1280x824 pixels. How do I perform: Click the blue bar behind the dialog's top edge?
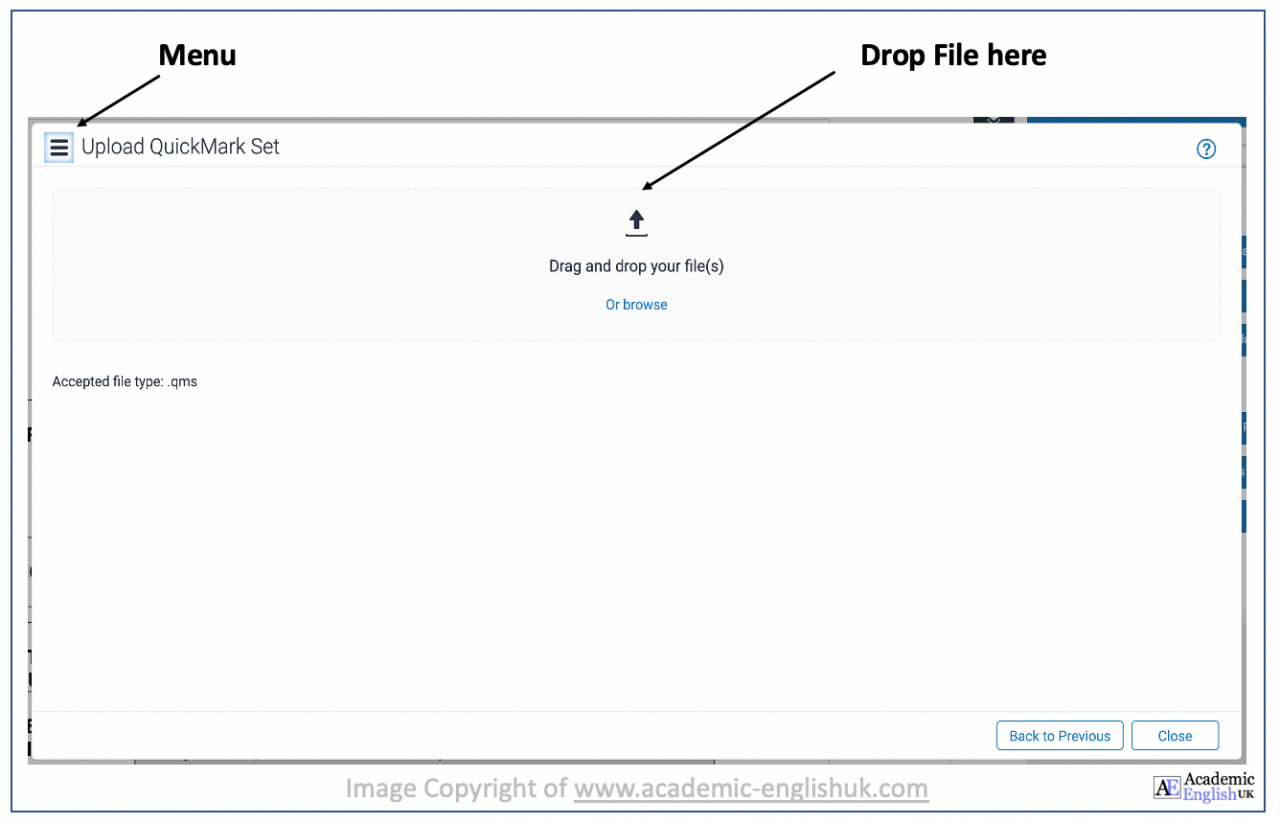pyautogui.click(x=1130, y=120)
